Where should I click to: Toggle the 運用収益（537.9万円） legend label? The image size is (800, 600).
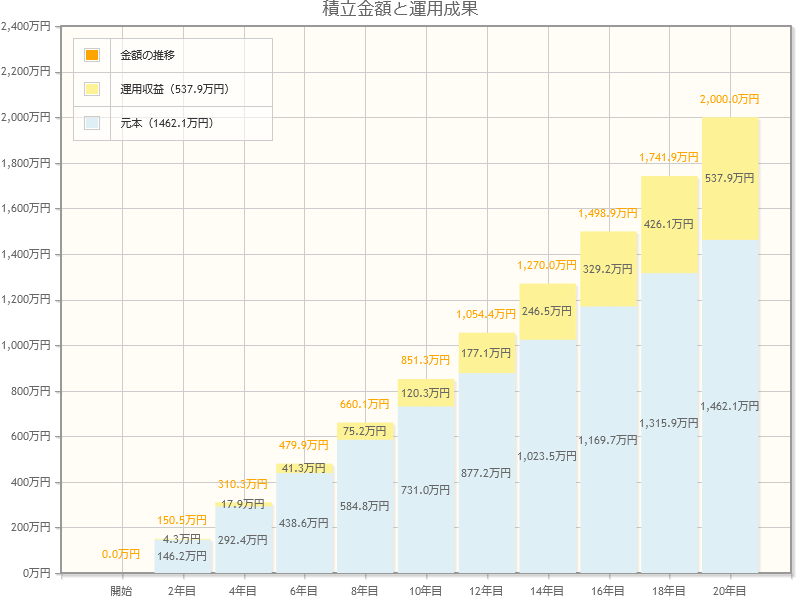tap(174, 89)
